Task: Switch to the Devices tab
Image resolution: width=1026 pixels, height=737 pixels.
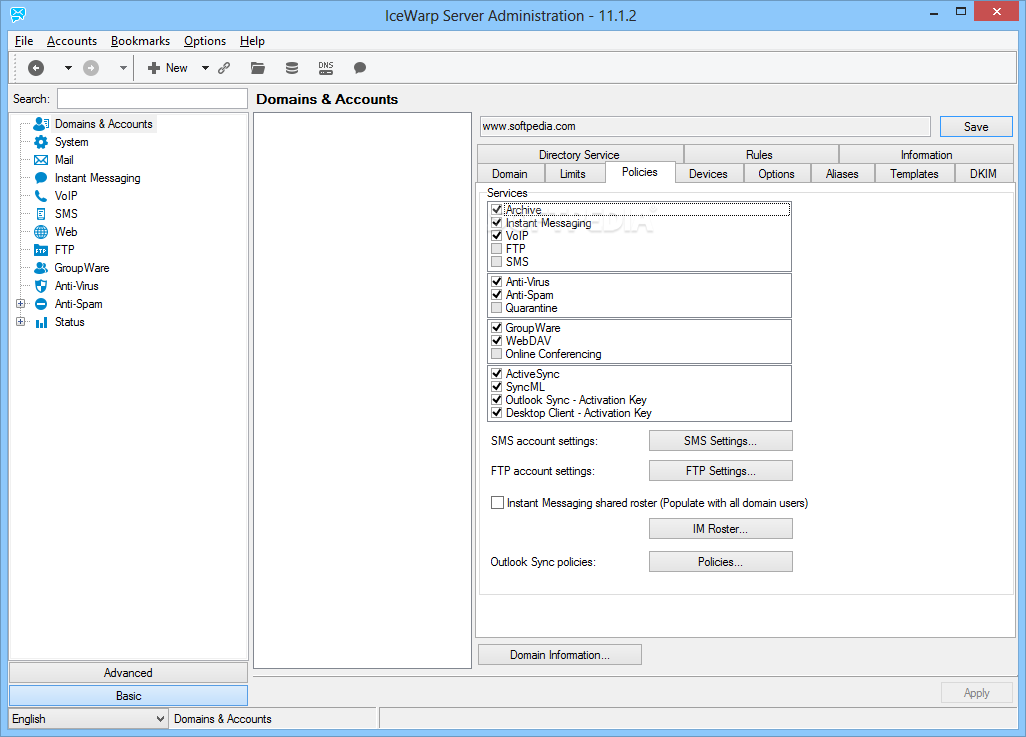Action: 708,173
